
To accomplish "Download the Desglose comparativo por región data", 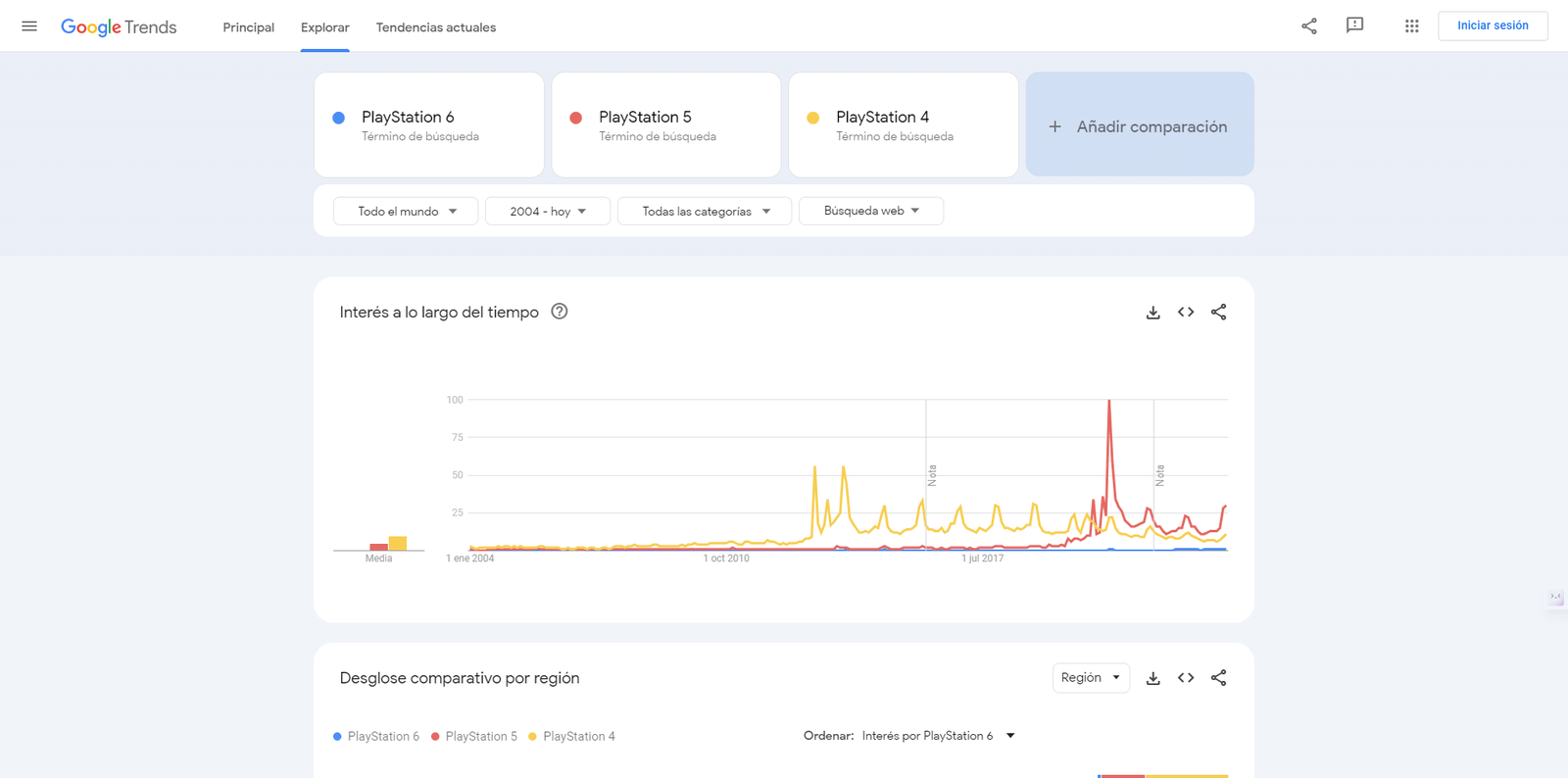I will pos(1153,678).
